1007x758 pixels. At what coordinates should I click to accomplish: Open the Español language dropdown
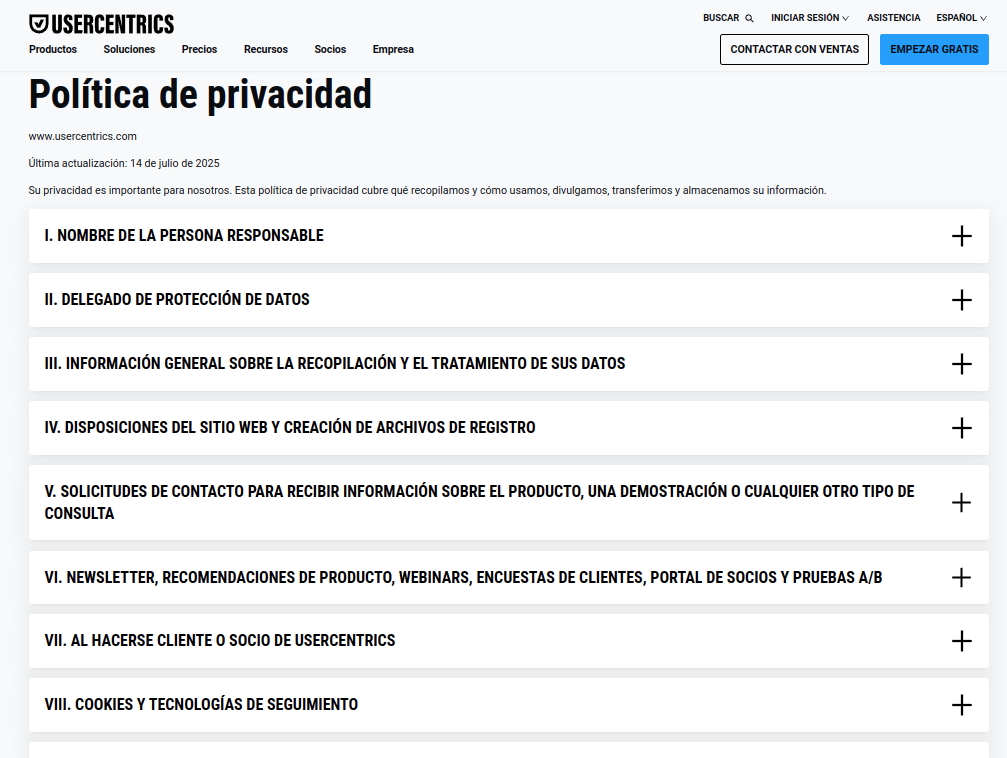click(x=961, y=18)
